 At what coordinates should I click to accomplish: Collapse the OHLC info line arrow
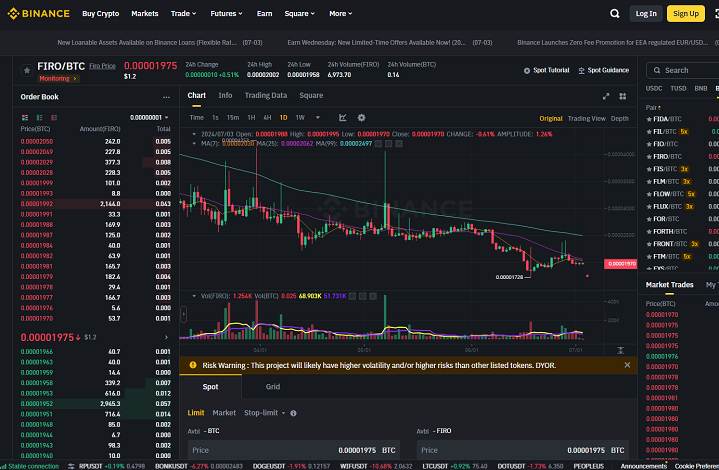(x=194, y=134)
